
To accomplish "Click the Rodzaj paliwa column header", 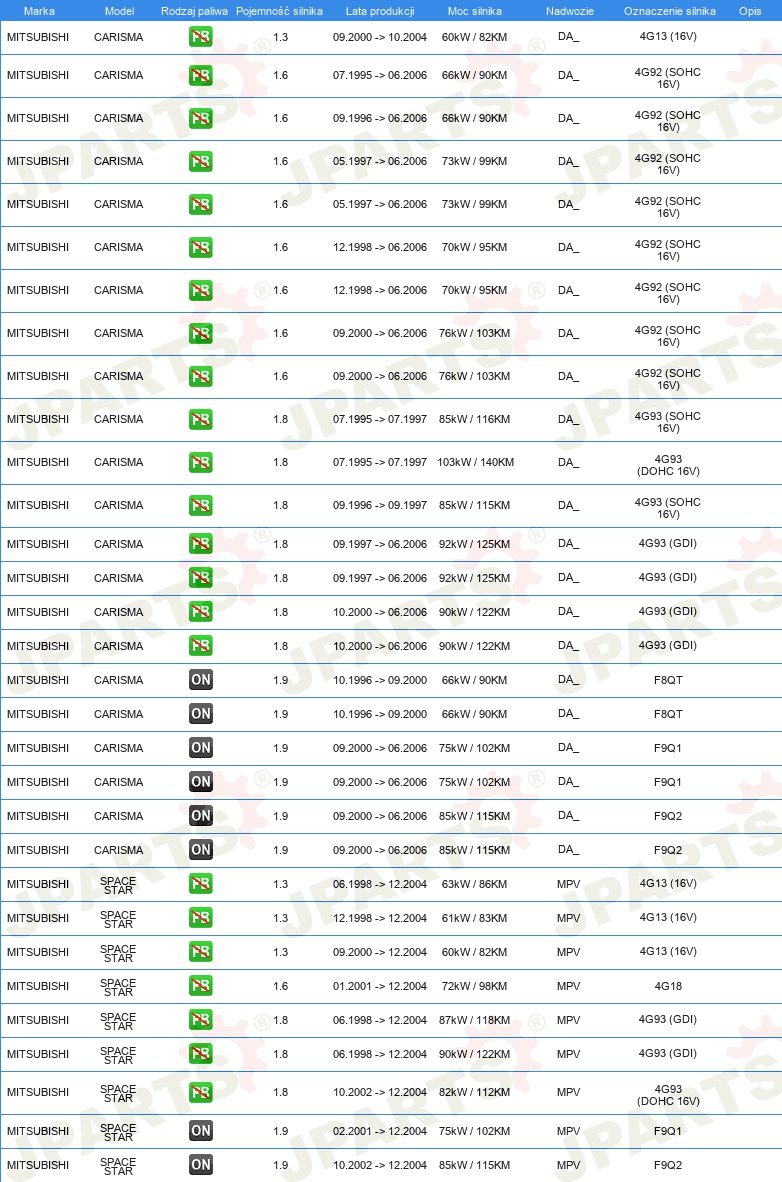I will click(194, 11).
